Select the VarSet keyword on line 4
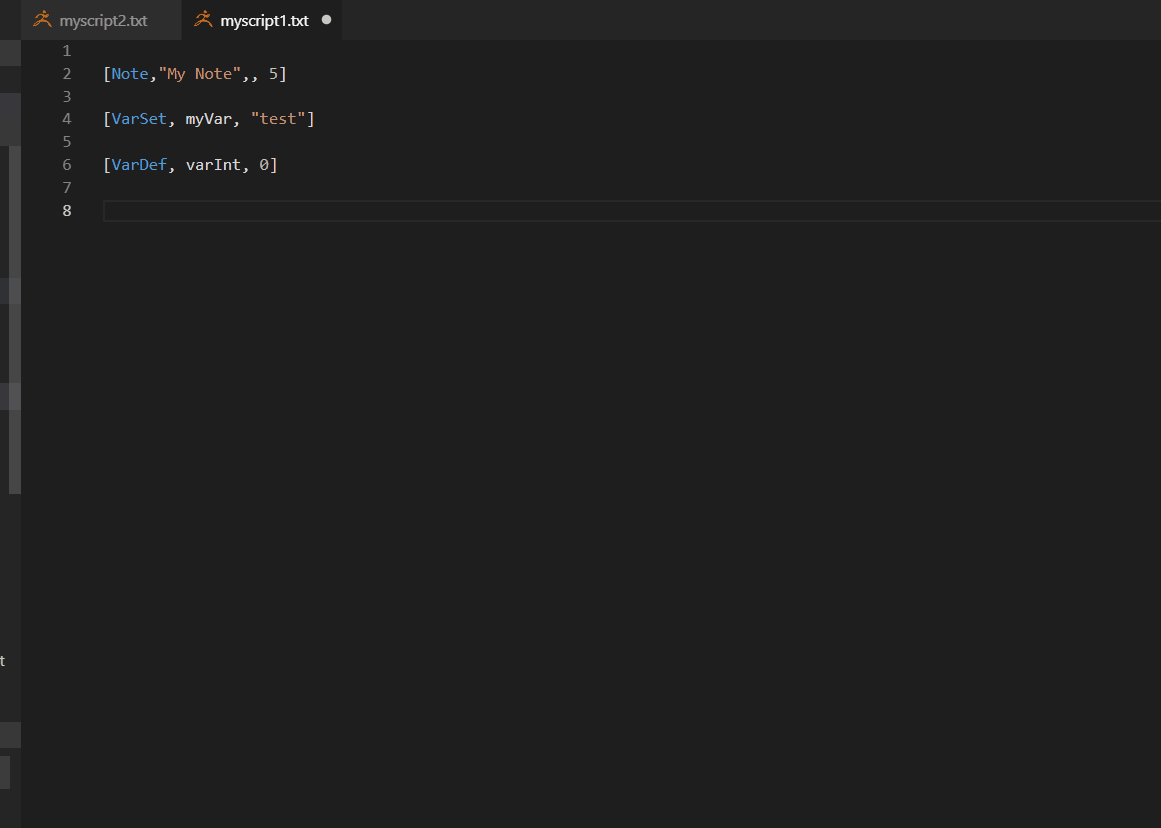The image size is (1161, 828). [x=139, y=118]
